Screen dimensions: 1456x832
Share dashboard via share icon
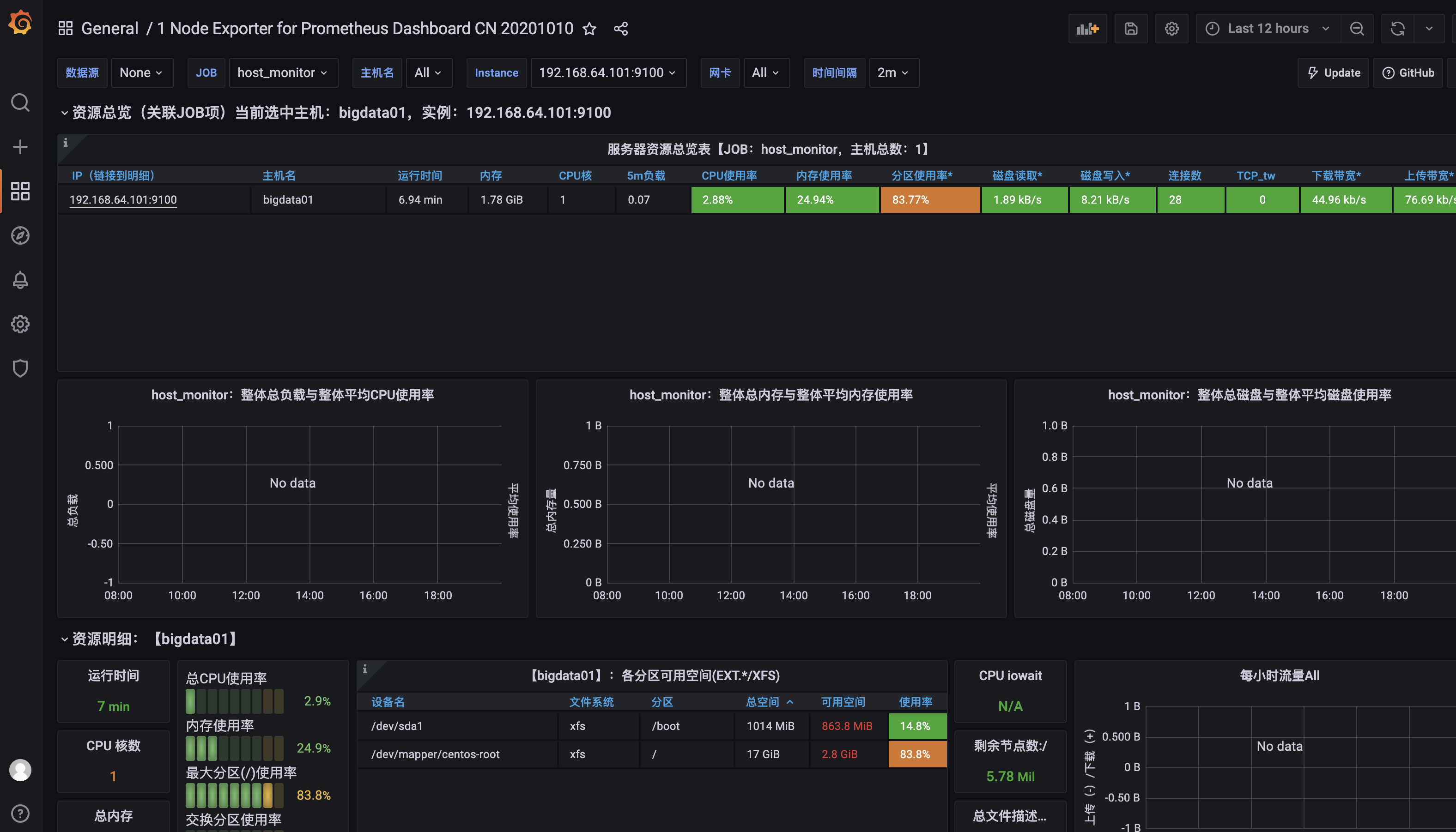coord(621,29)
